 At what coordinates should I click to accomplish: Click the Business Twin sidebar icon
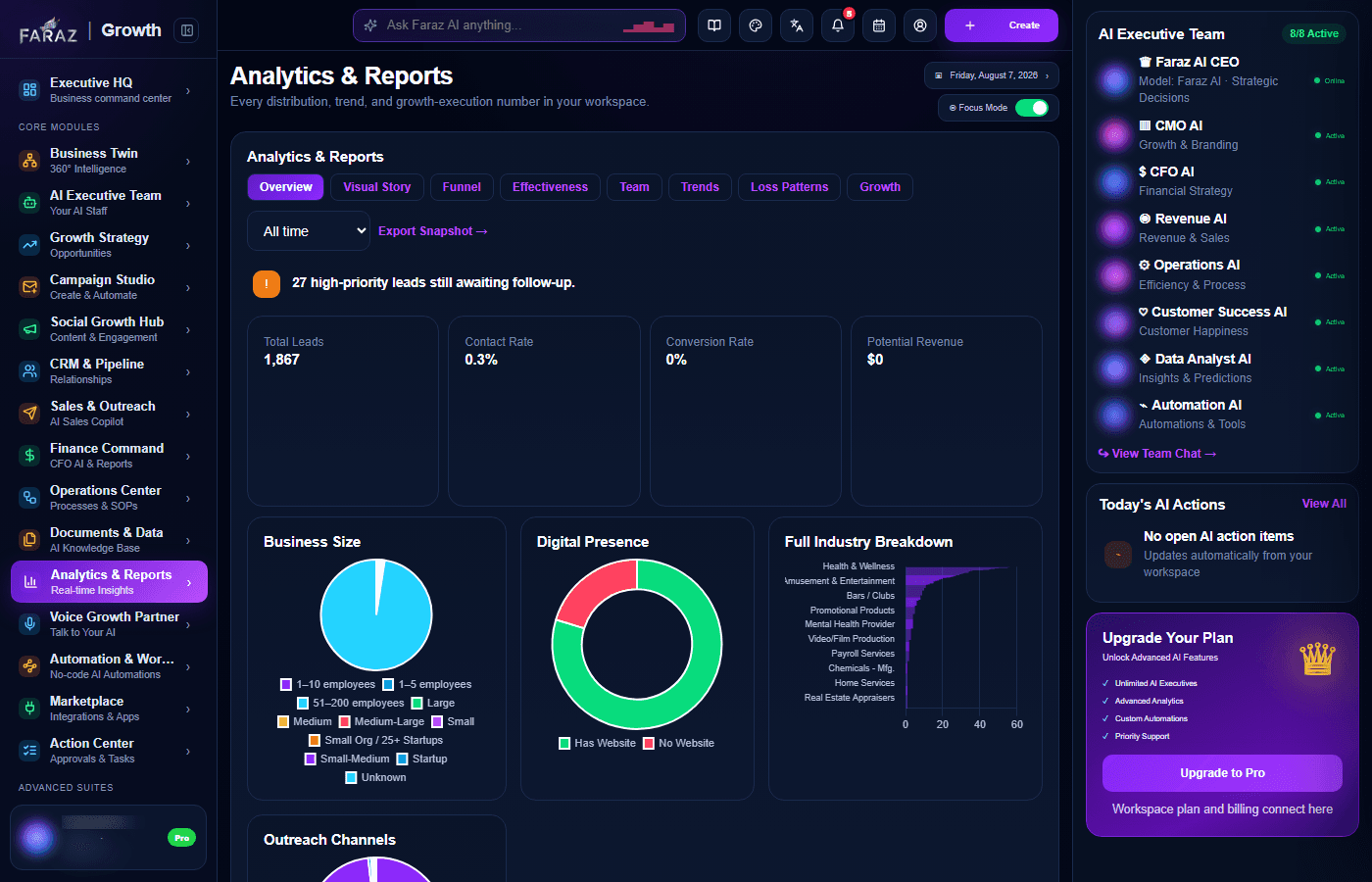pos(29,161)
